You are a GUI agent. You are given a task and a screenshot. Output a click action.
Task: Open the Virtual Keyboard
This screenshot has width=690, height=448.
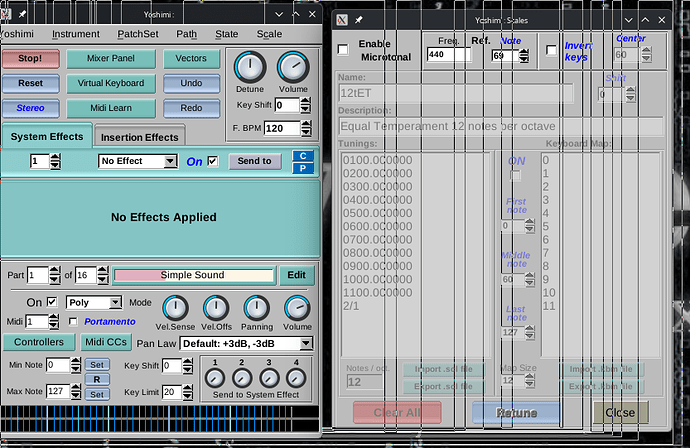(x=111, y=83)
